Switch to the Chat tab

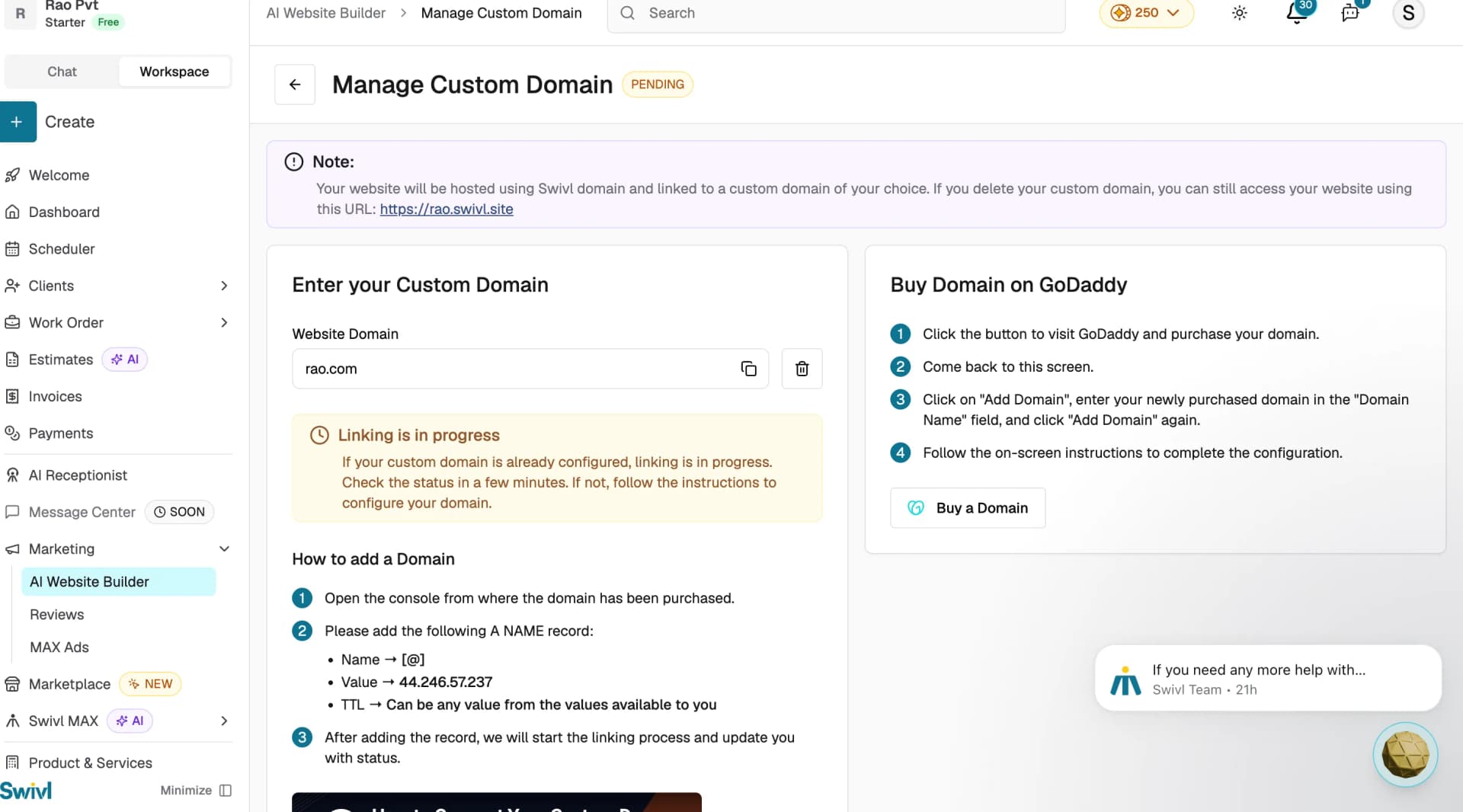[x=62, y=72]
